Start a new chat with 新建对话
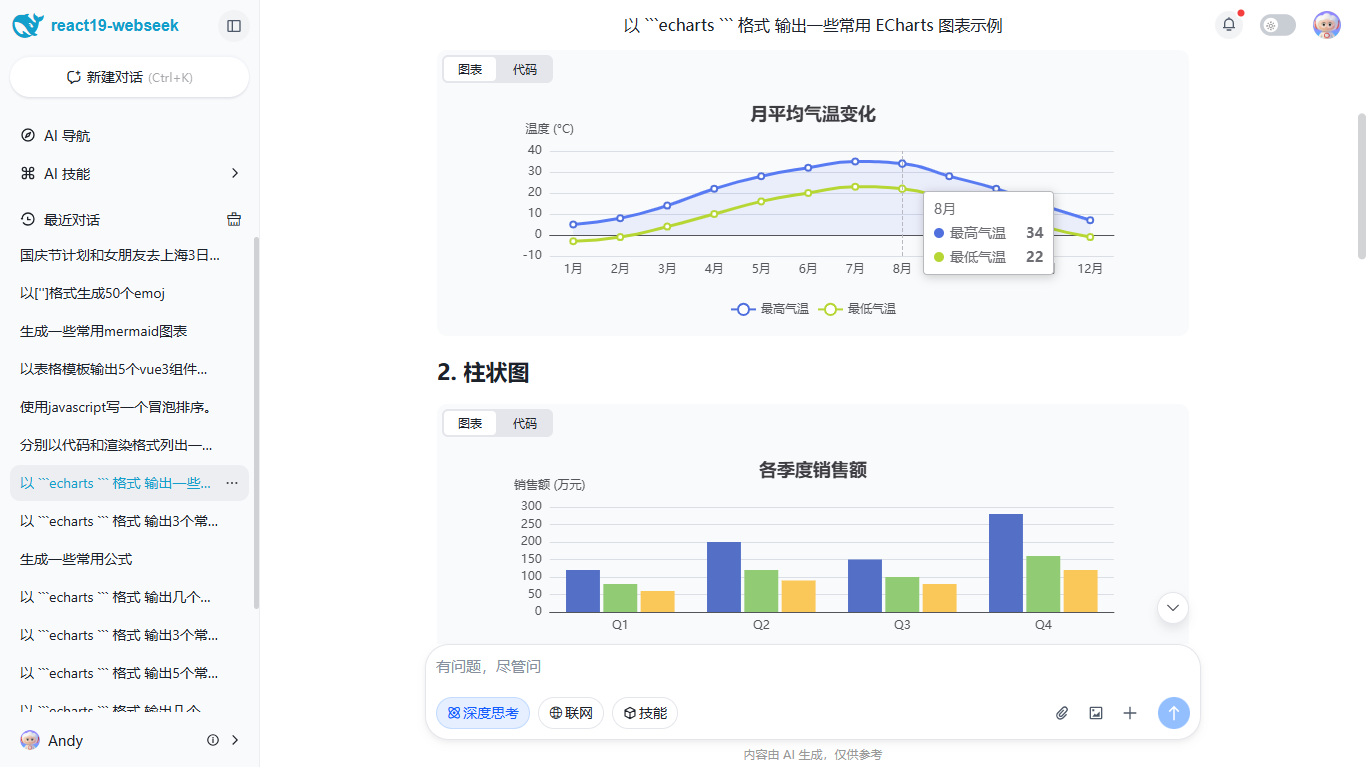1366x767 pixels. [x=130, y=77]
